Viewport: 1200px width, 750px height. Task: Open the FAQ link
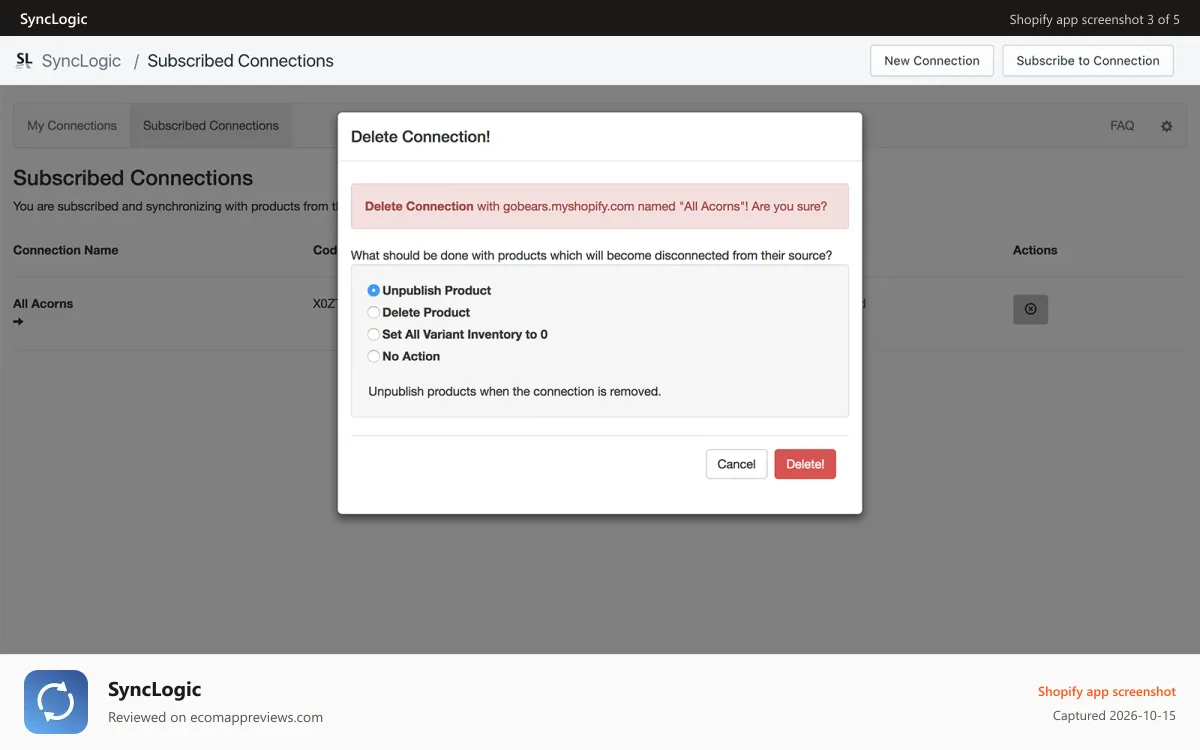point(1122,126)
